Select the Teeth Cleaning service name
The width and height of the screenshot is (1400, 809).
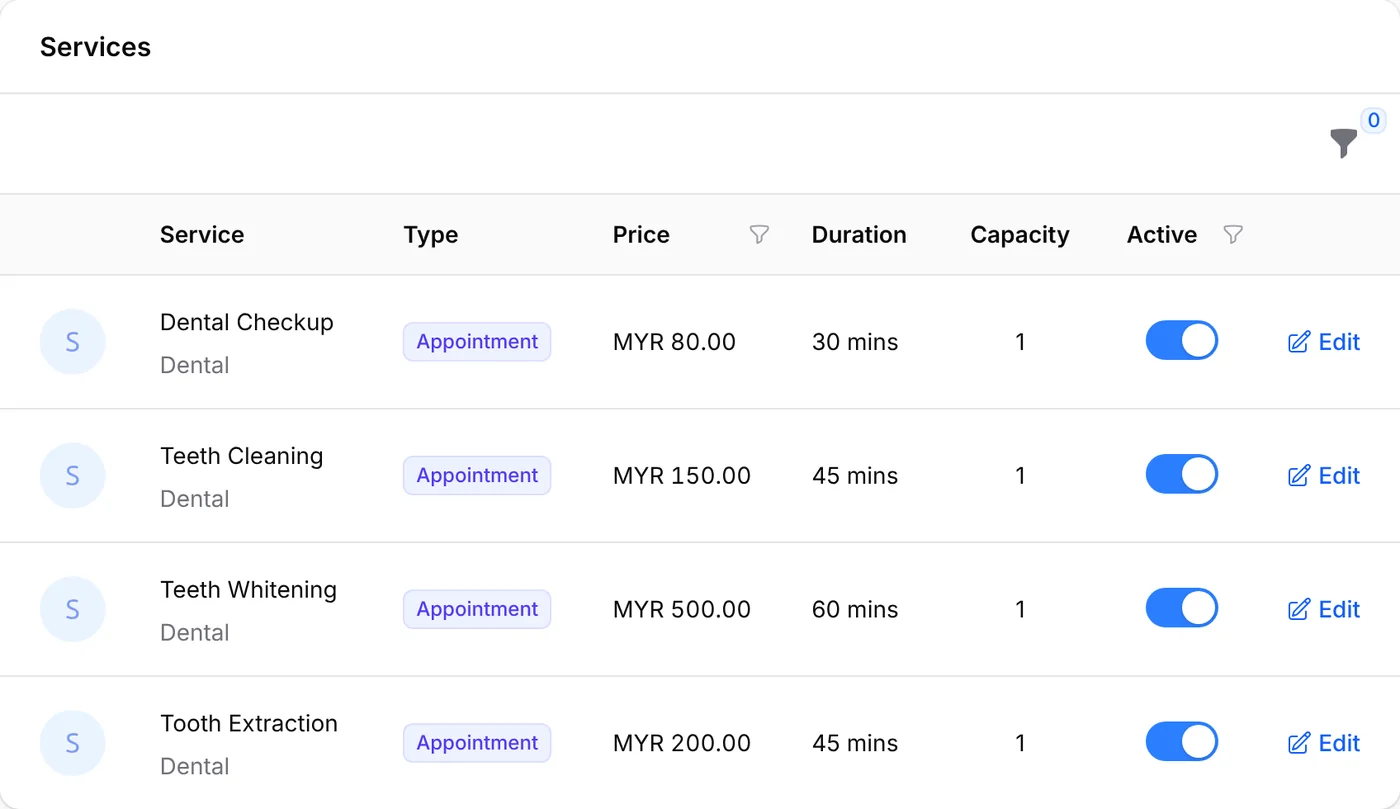pos(242,456)
